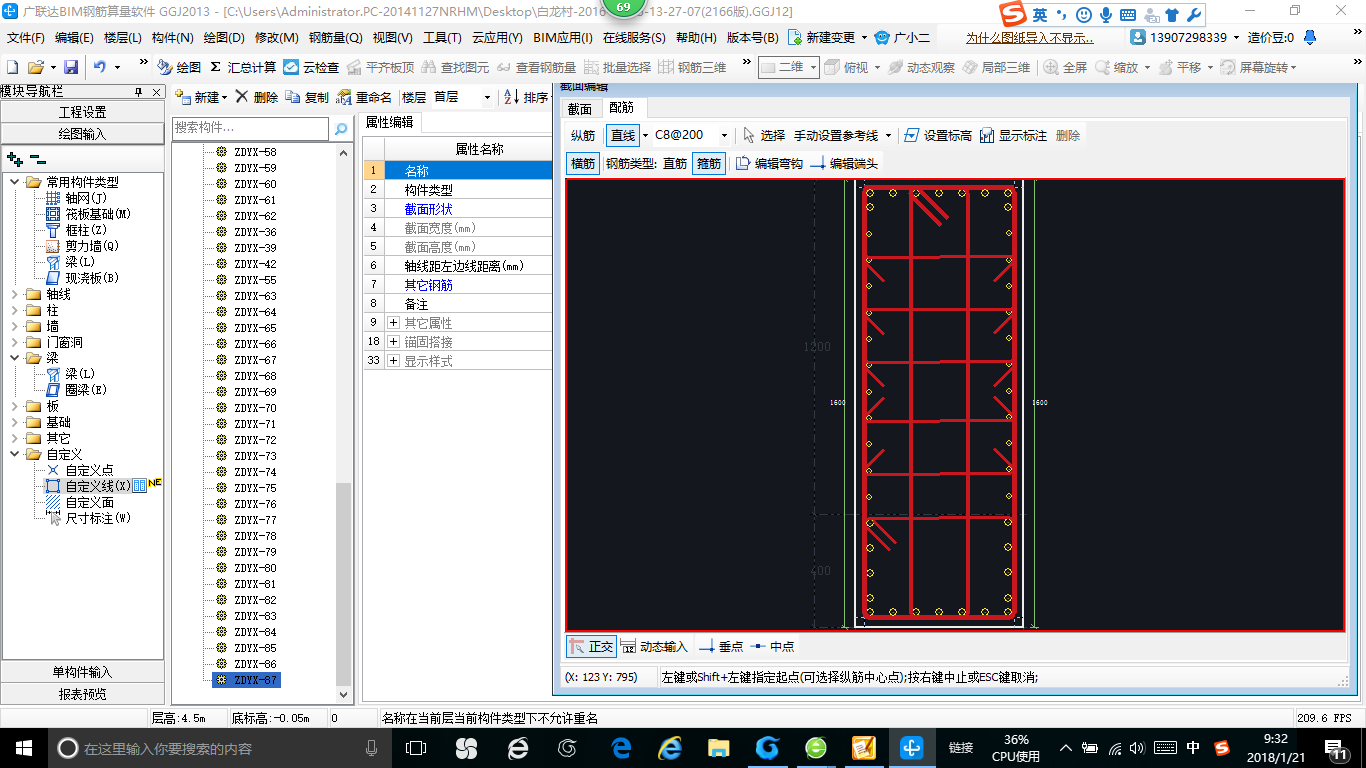
Task: Click 编辑弯钩 edit hook tool
Action: click(769, 163)
